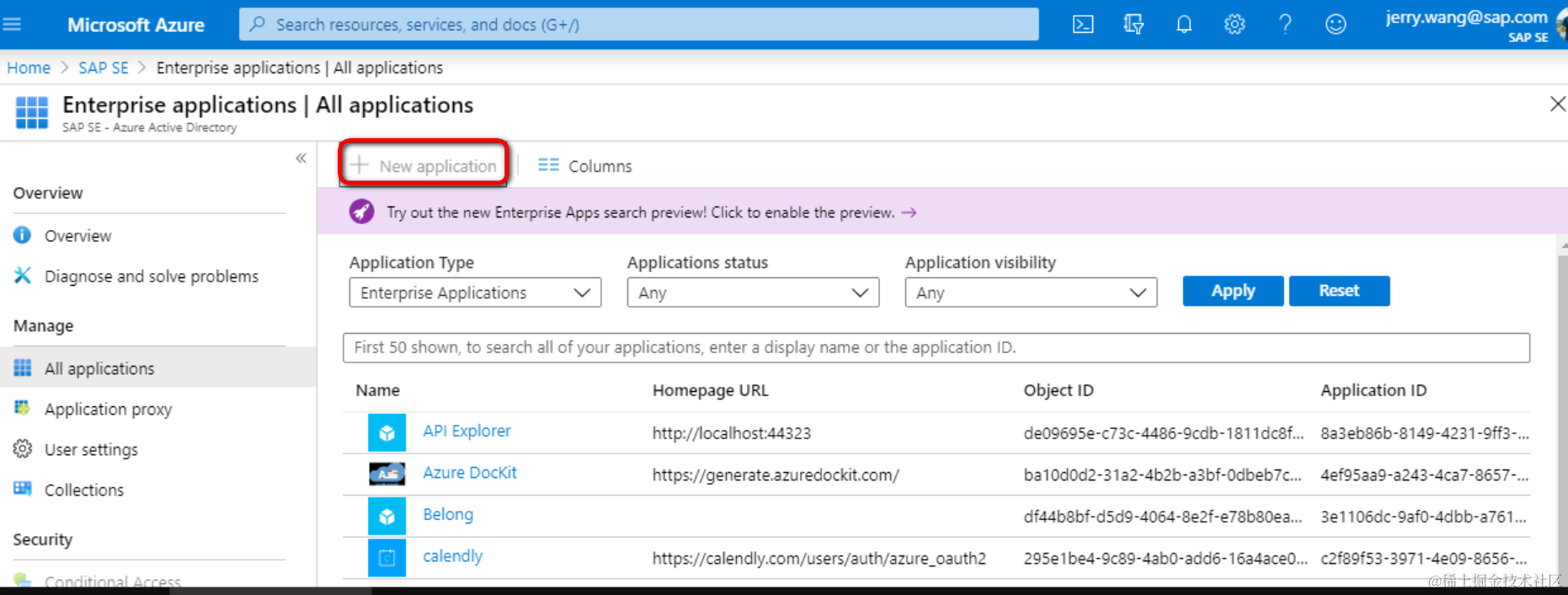Open the Help question mark icon
The image size is (1568, 595).
click(1285, 24)
